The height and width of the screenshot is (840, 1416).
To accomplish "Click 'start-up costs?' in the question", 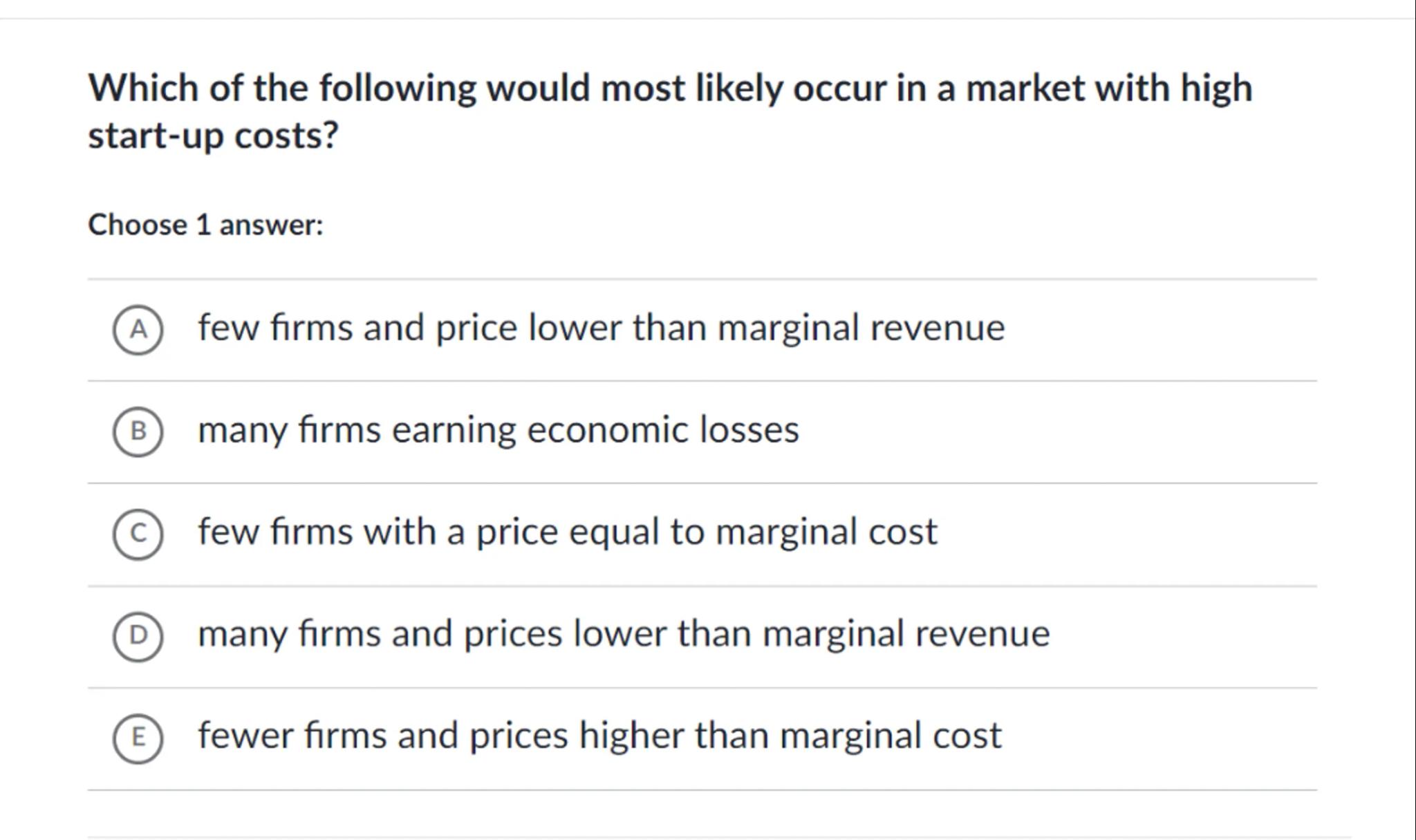I will tap(213, 136).
